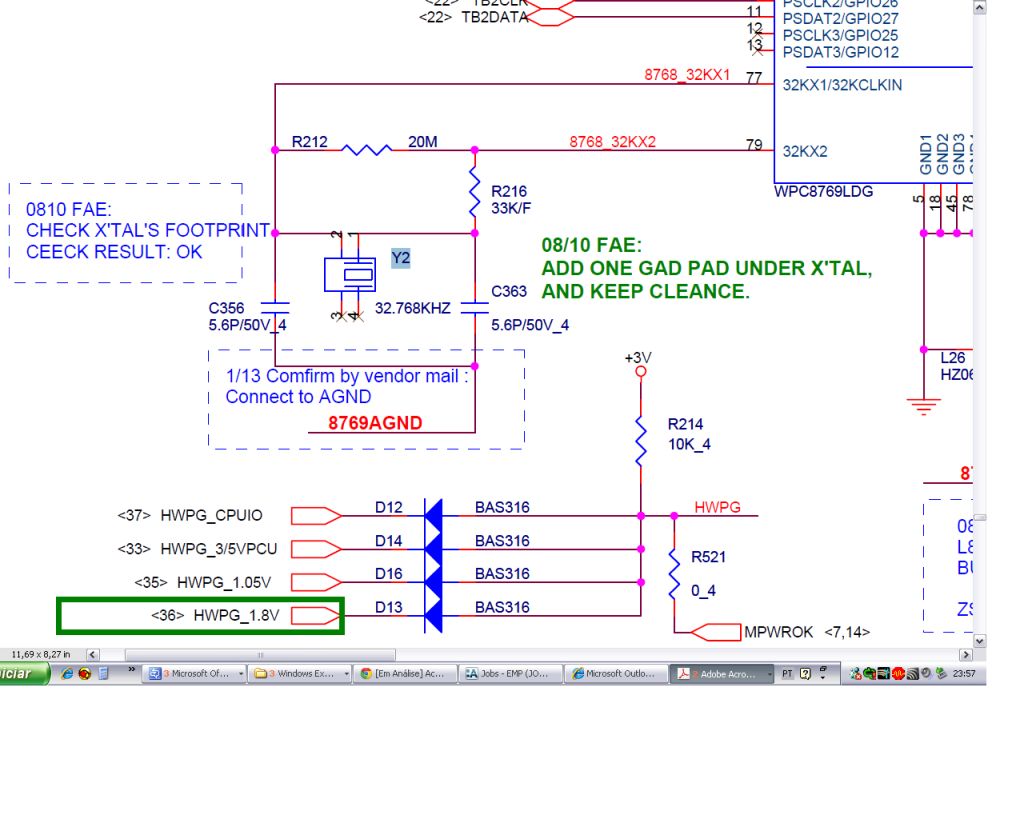Expand the Quick Launch overflow chevron
This screenshot has width=1024, height=819.
tap(131, 670)
